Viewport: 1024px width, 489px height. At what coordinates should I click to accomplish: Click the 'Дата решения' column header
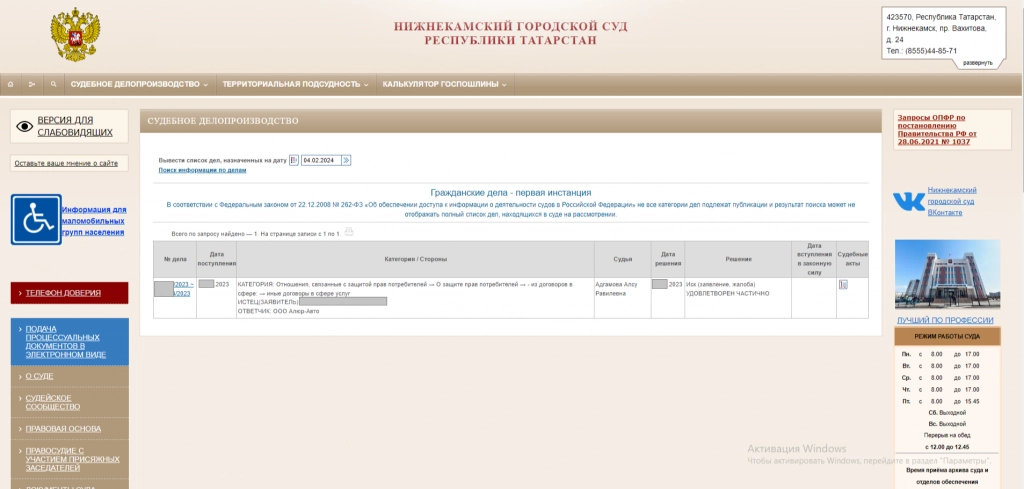pos(667,259)
